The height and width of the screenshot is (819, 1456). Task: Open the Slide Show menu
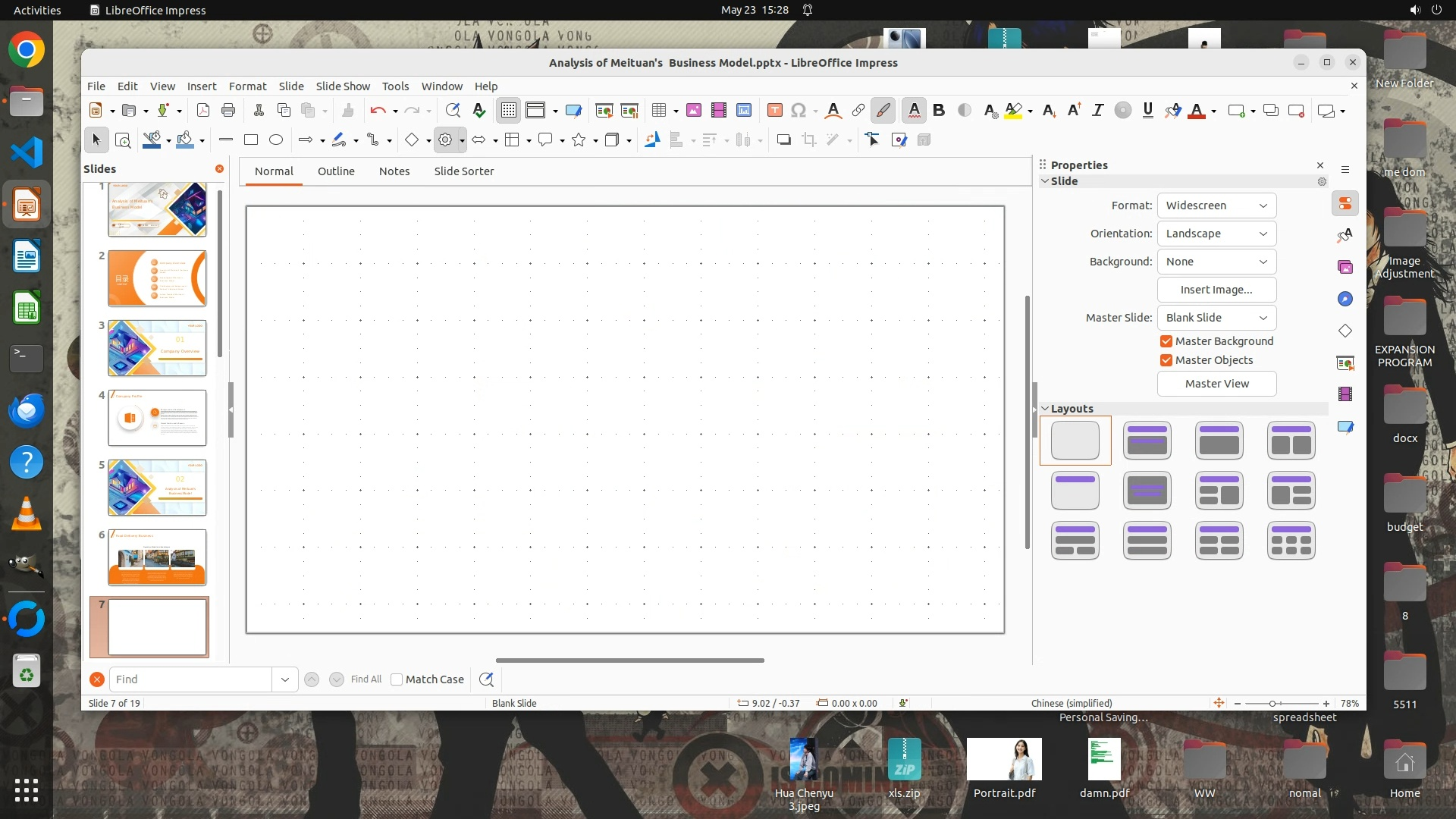click(343, 86)
